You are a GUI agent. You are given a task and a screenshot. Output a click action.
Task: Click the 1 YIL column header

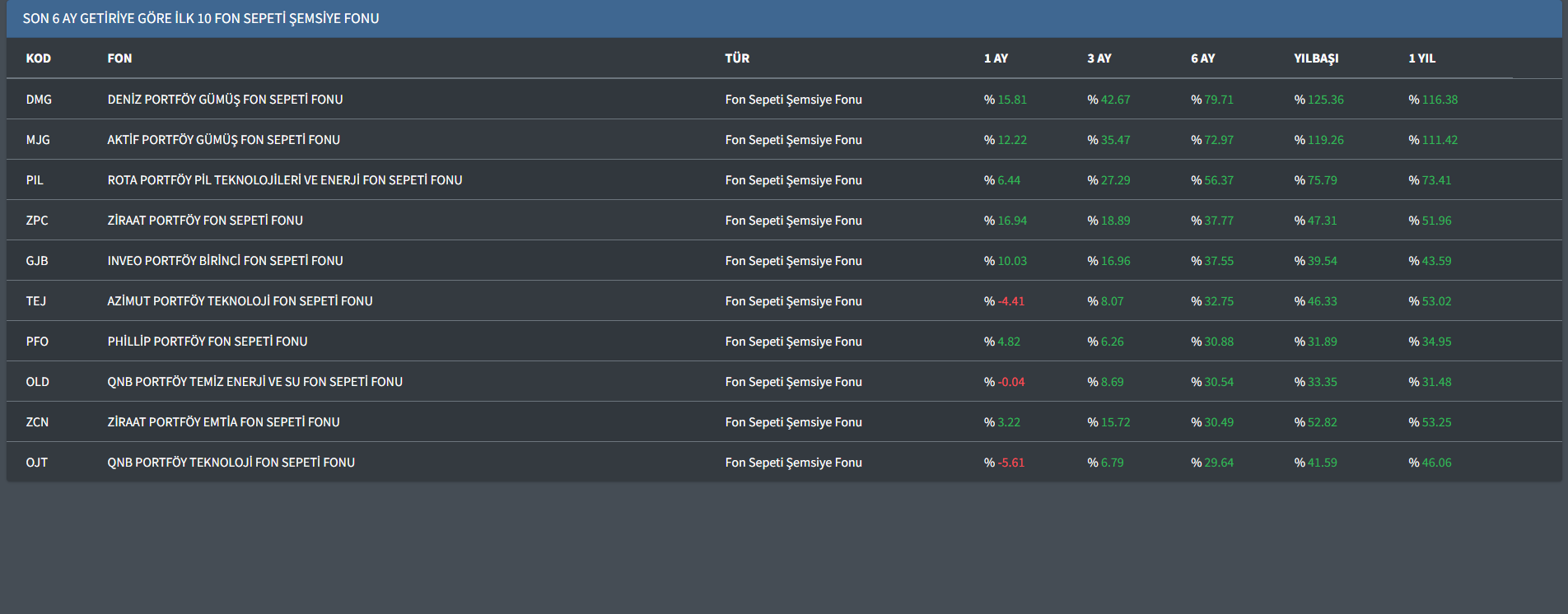coord(1421,58)
